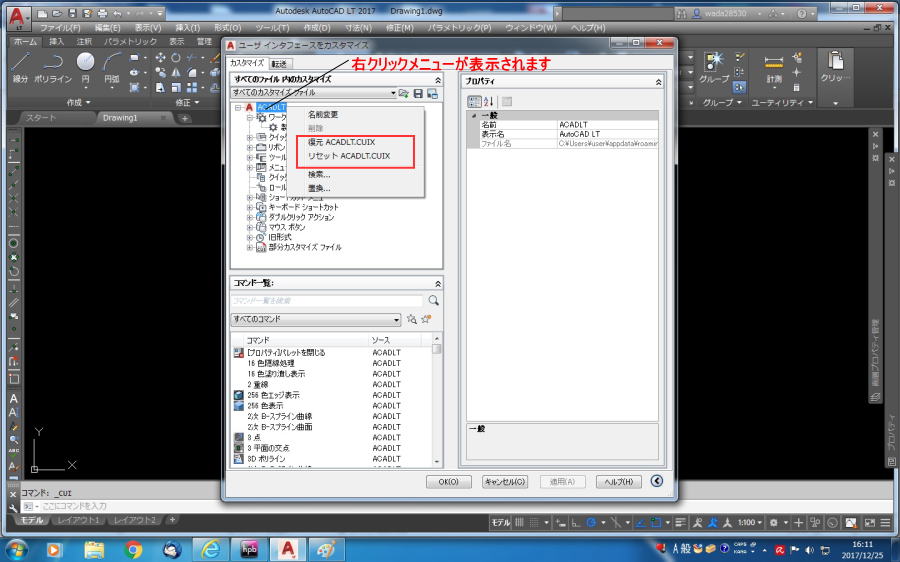Click the Copy tool in 修正 panel
Image resolution: width=900 pixels, height=562 pixels.
[x=161, y=72]
